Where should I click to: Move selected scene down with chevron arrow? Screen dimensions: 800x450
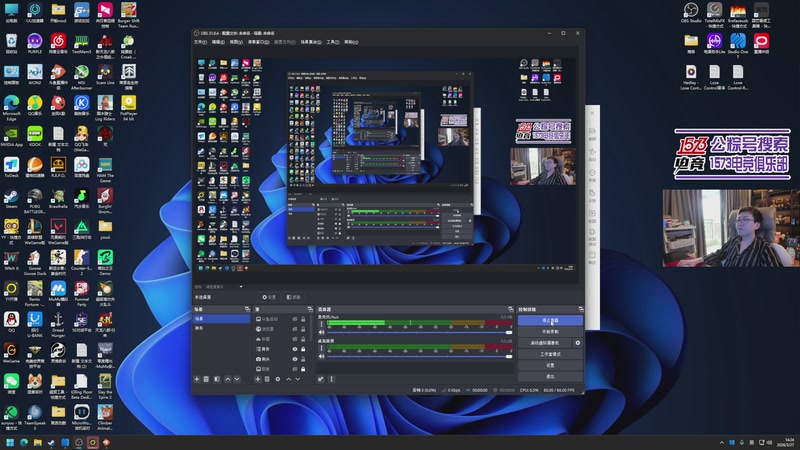(237, 379)
